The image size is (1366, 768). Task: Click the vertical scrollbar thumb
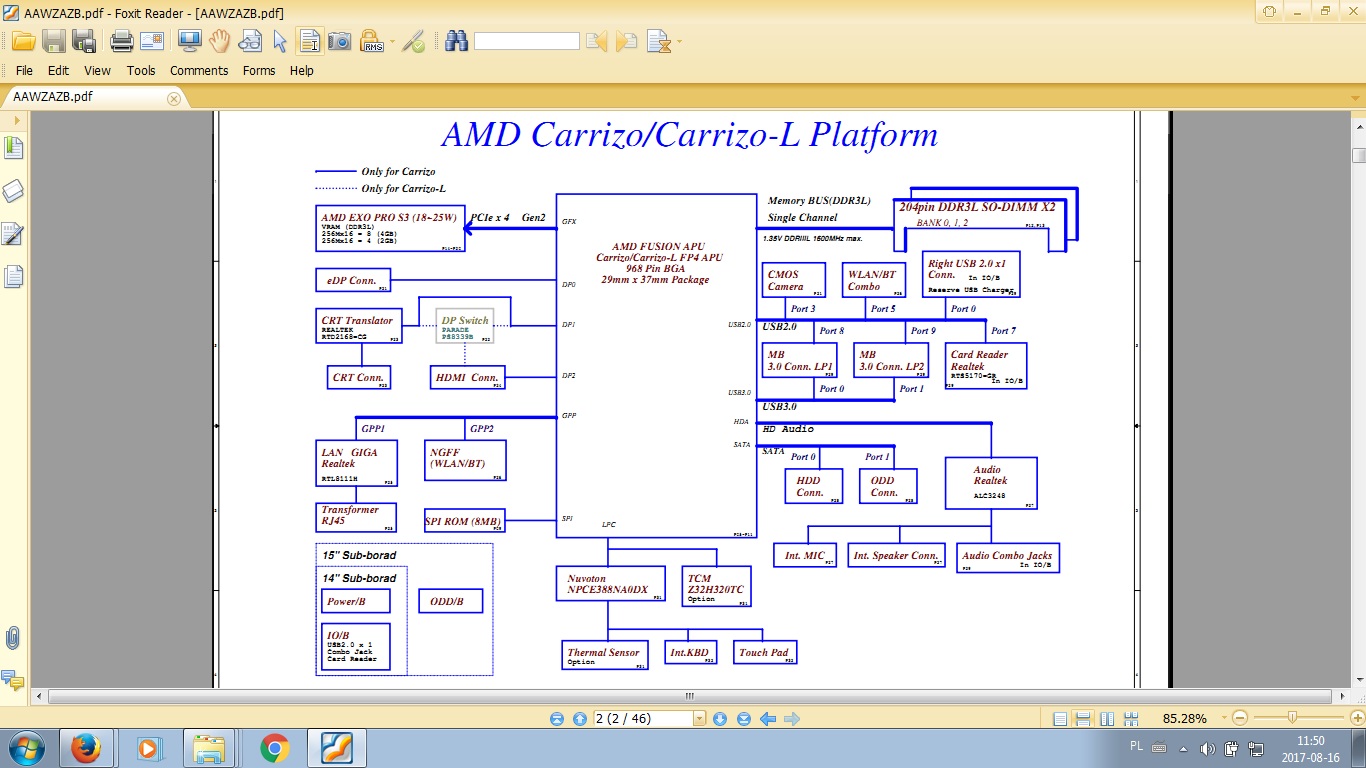1359,155
